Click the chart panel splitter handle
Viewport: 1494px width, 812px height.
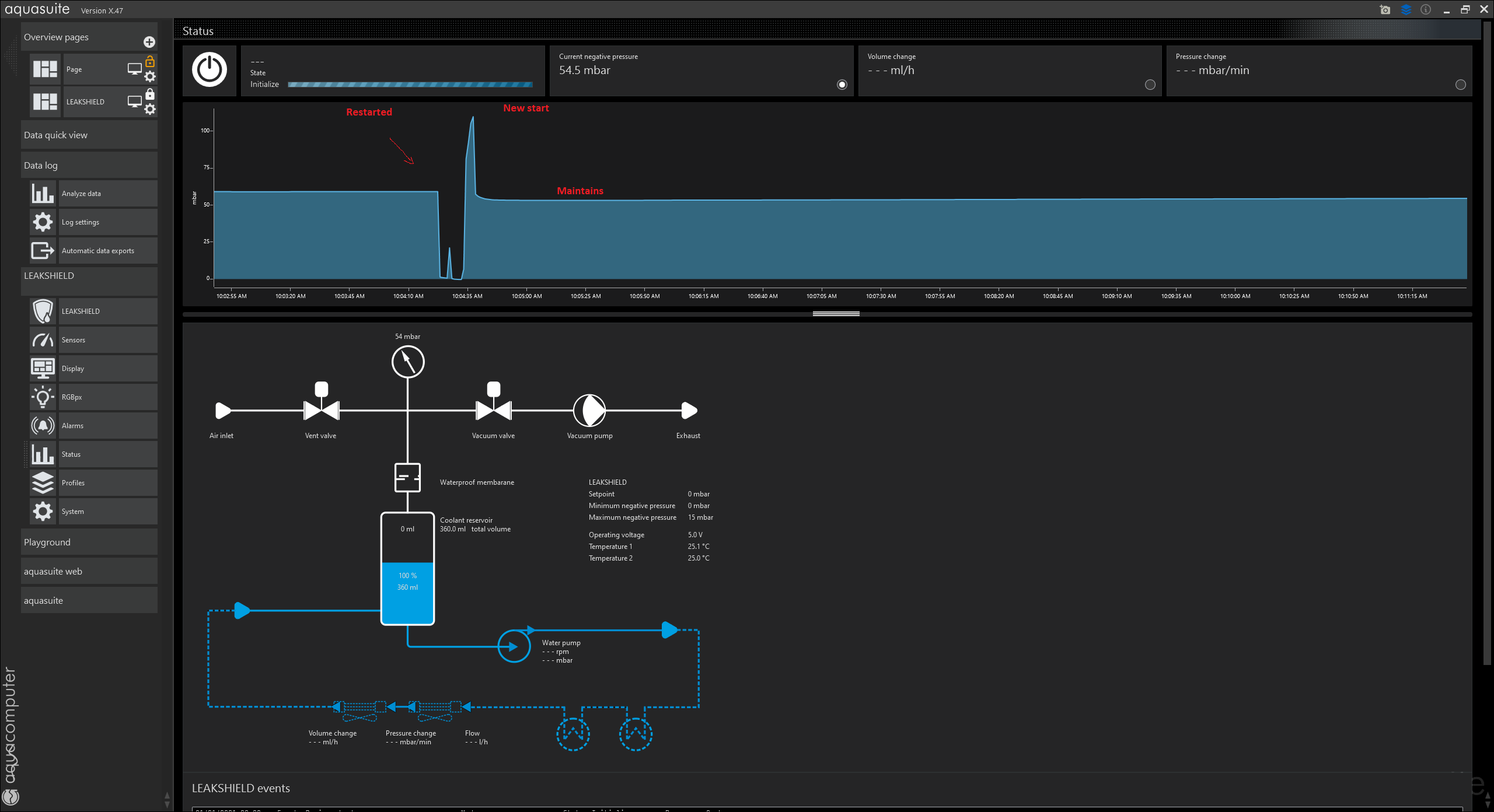836,314
